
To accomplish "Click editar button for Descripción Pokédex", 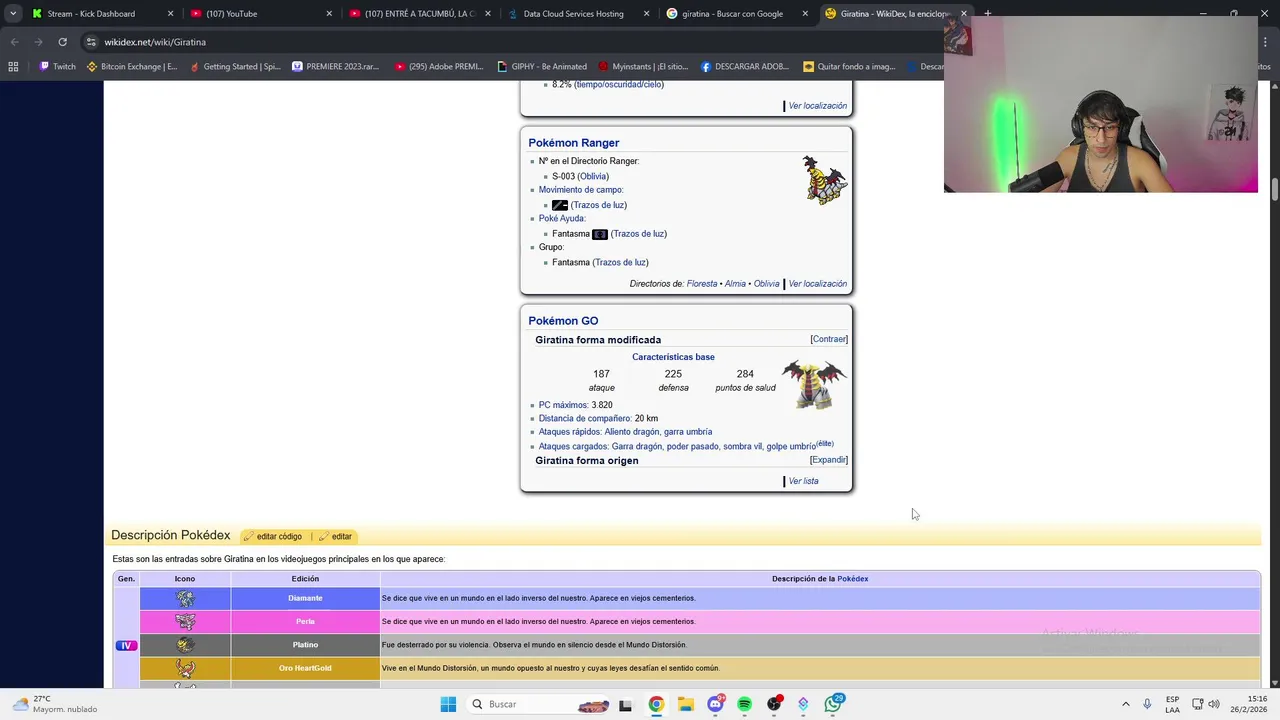I will point(335,537).
